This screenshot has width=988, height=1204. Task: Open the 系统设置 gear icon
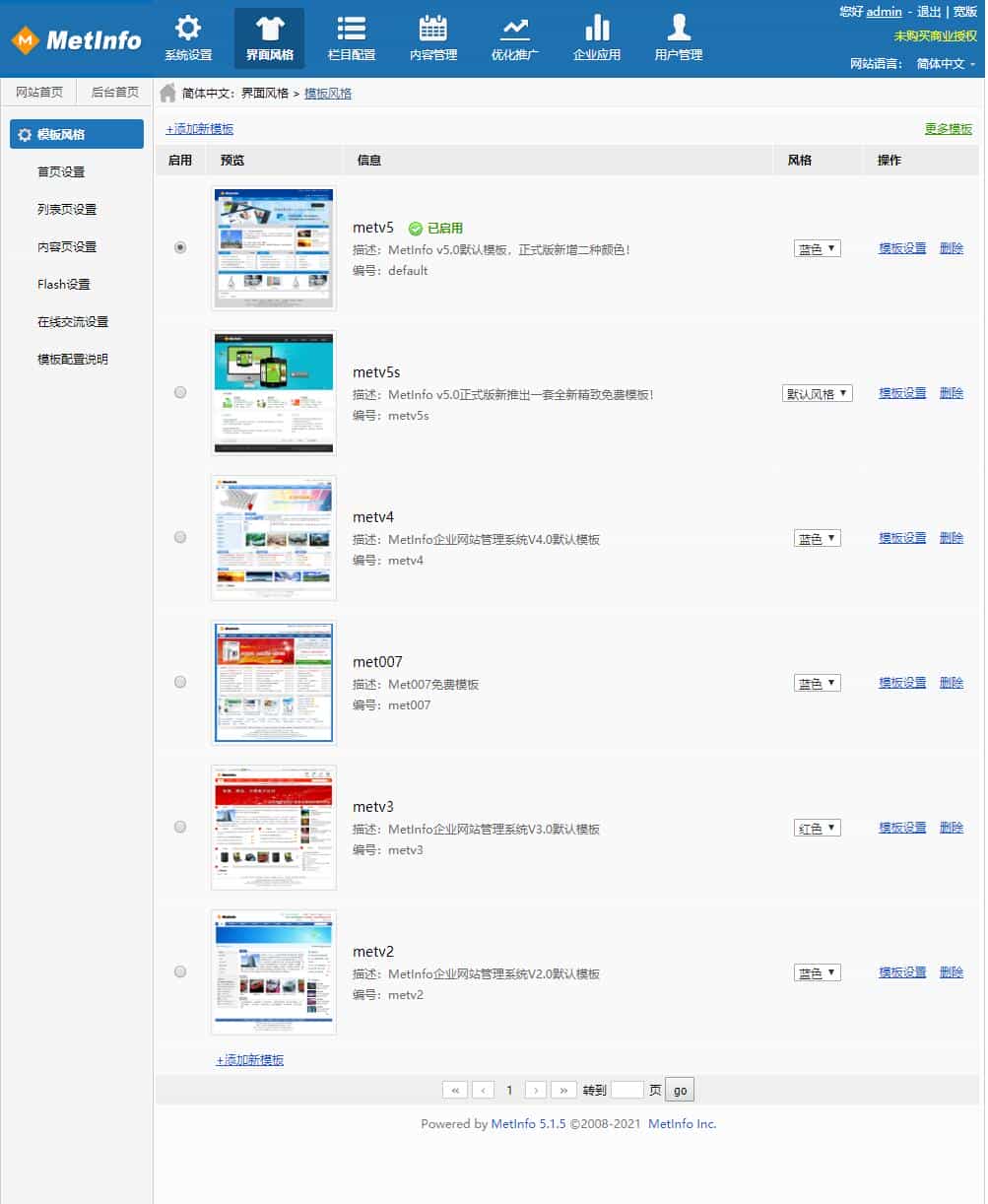(188, 28)
